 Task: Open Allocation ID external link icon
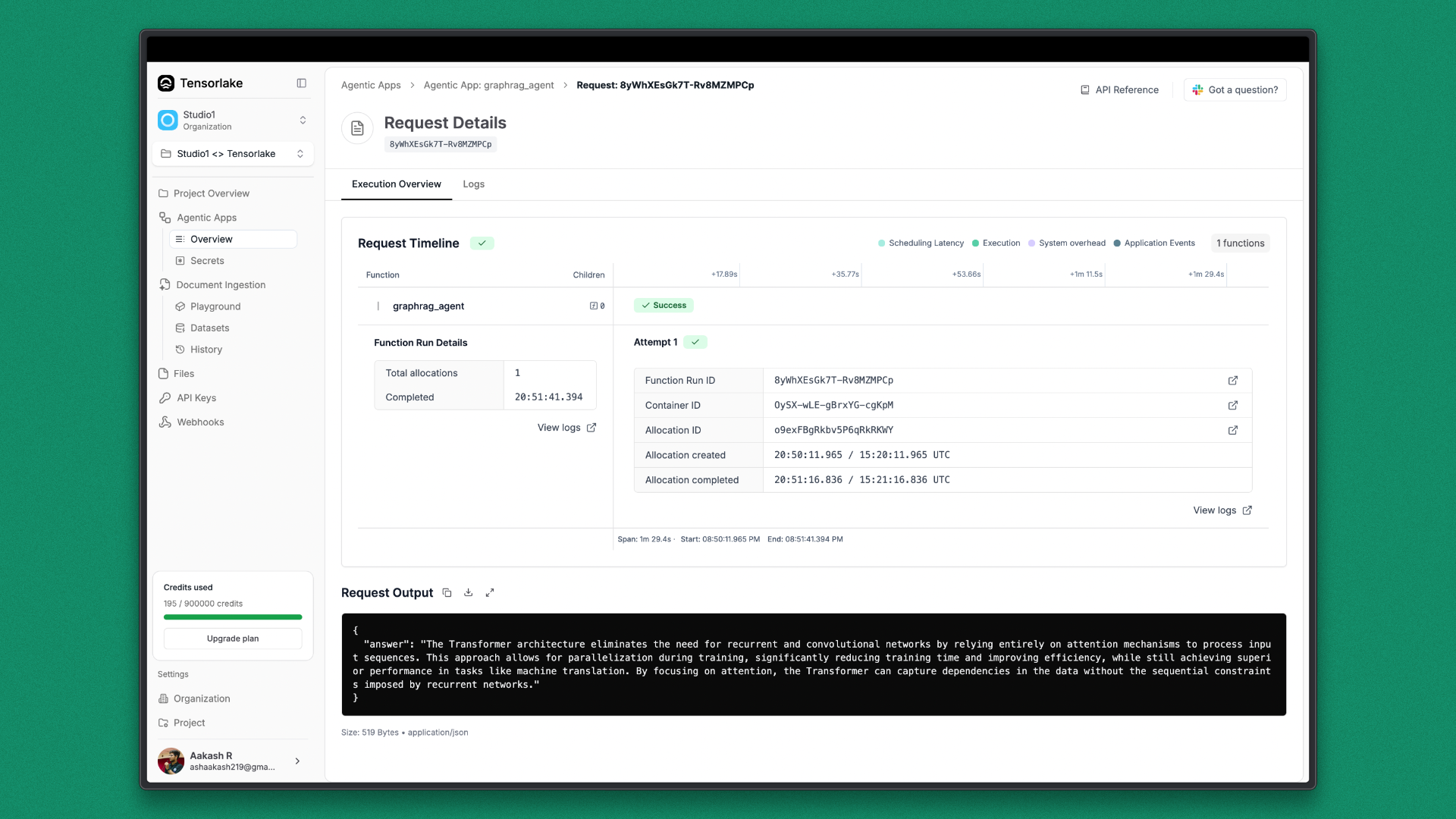click(x=1233, y=431)
